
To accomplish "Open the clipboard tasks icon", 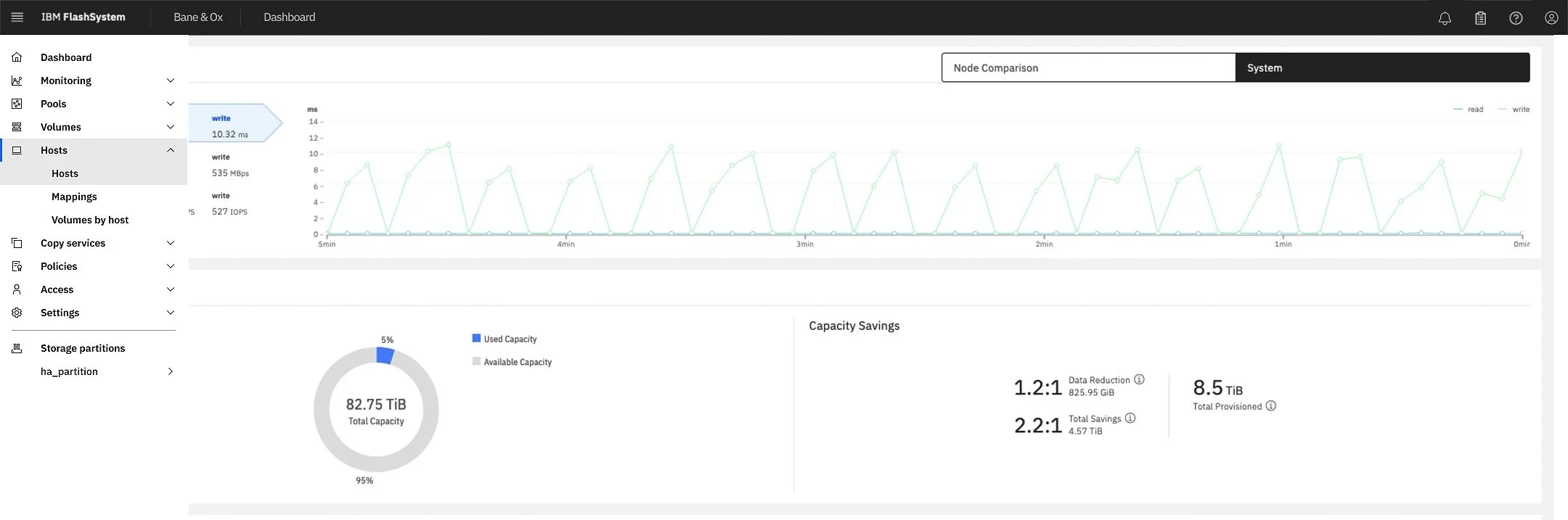I will click(x=1480, y=18).
